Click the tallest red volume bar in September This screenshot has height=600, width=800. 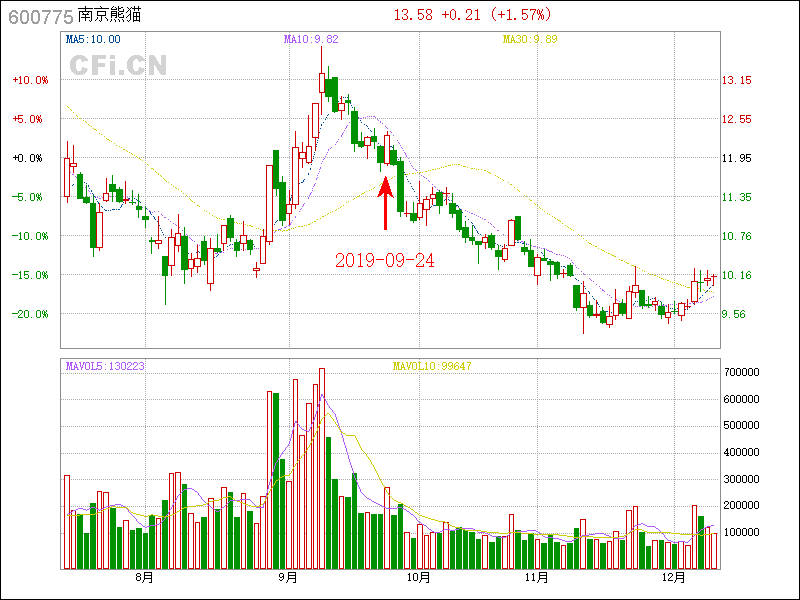[322, 468]
